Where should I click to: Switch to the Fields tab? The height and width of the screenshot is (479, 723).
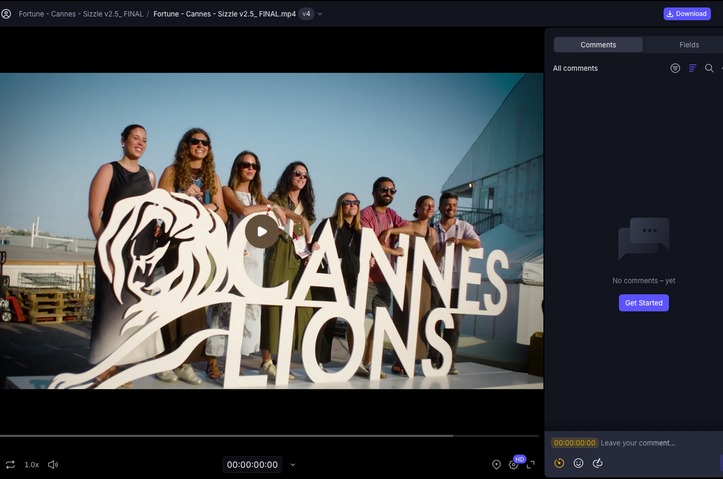689,45
